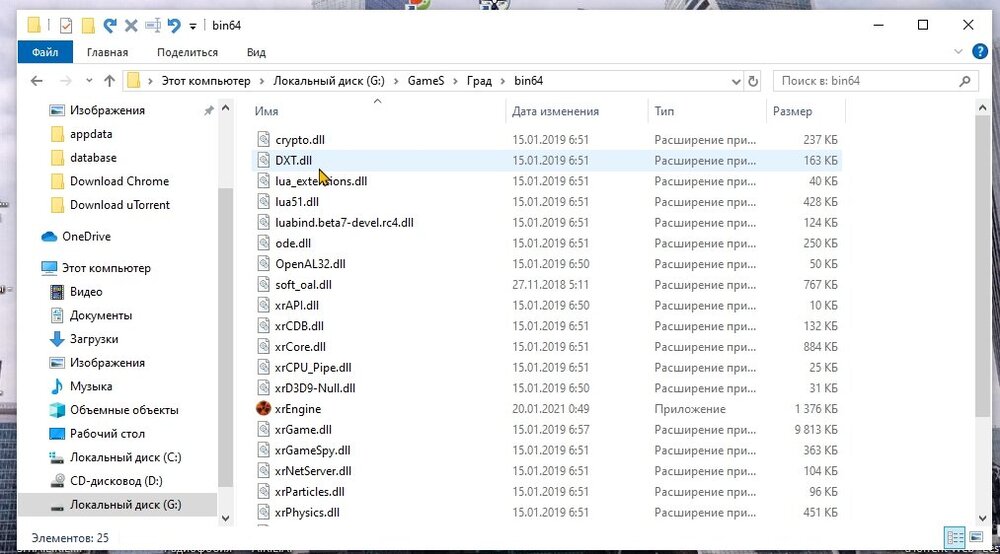
Task: Expand chevron after GameS in address bar
Action: click(x=455, y=81)
